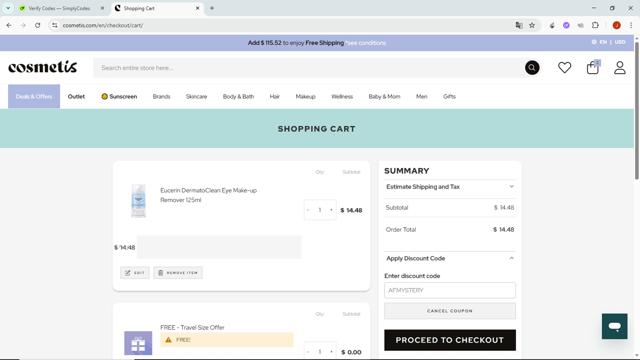The image size is (640, 360).
Task: Open the account user icon
Action: click(x=620, y=68)
